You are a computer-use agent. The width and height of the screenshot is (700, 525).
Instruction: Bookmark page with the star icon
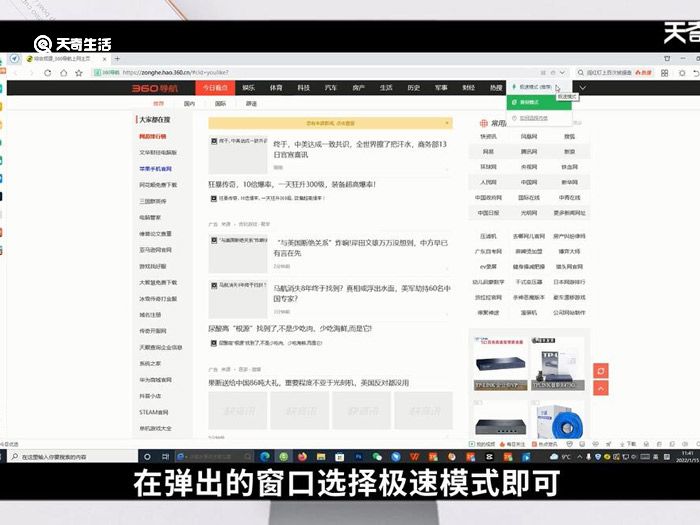tap(79, 73)
